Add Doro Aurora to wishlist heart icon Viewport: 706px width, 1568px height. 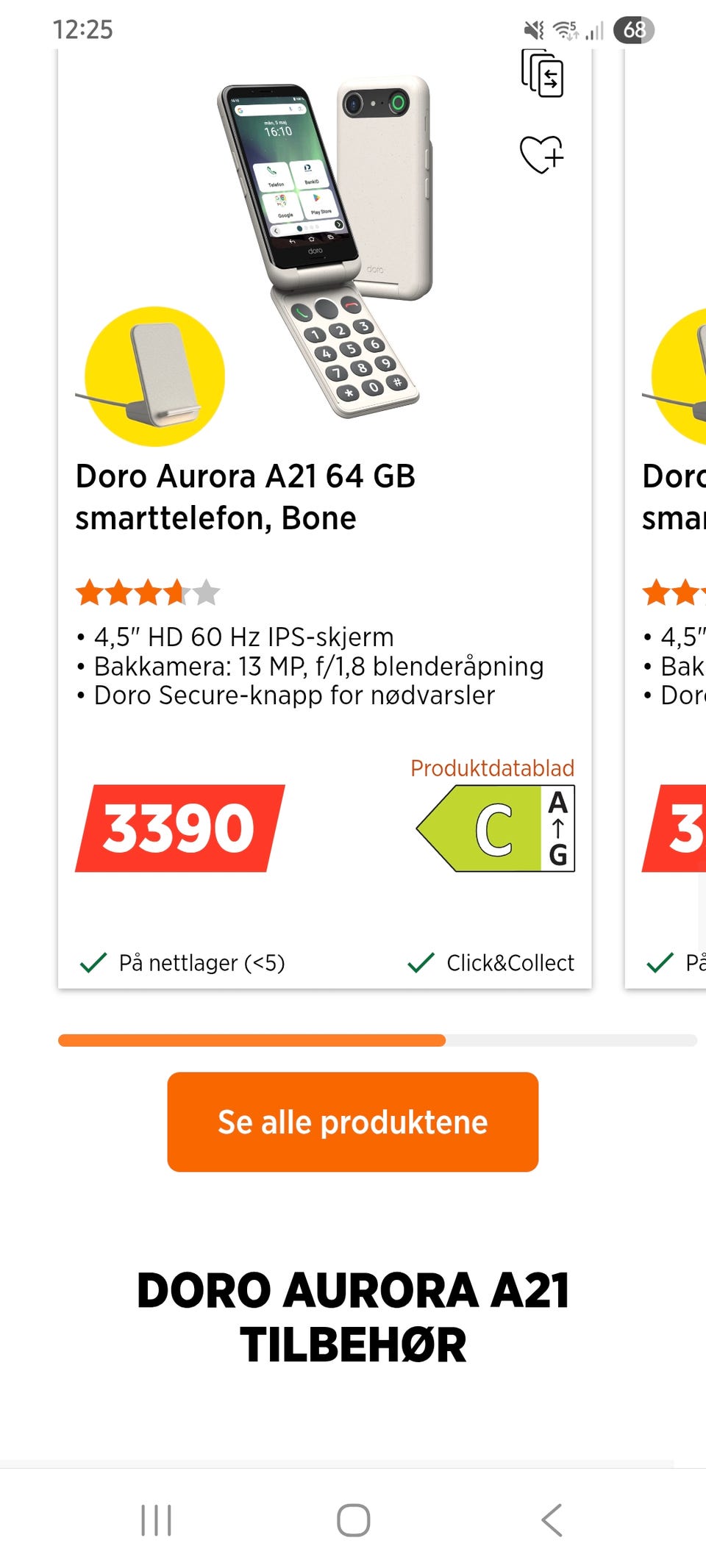tap(542, 154)
